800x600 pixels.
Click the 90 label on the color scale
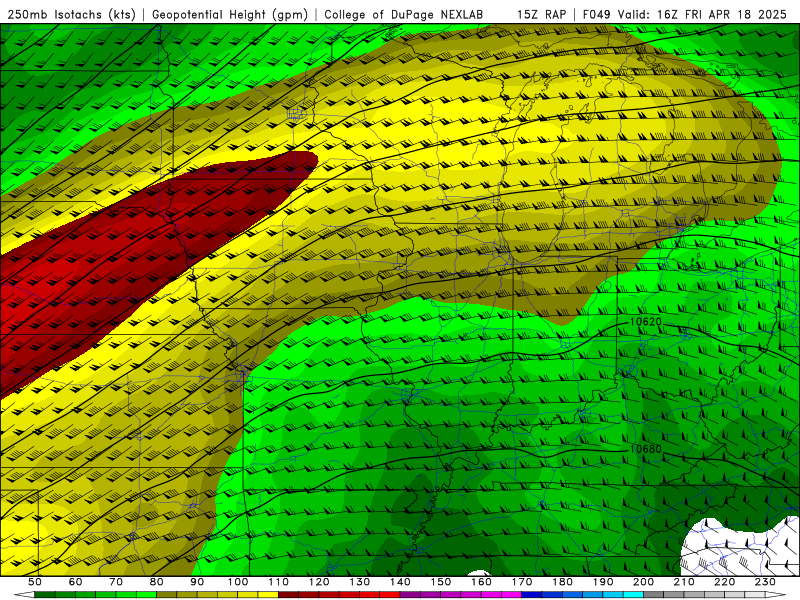pyautogui.click(x=197, y=582)
